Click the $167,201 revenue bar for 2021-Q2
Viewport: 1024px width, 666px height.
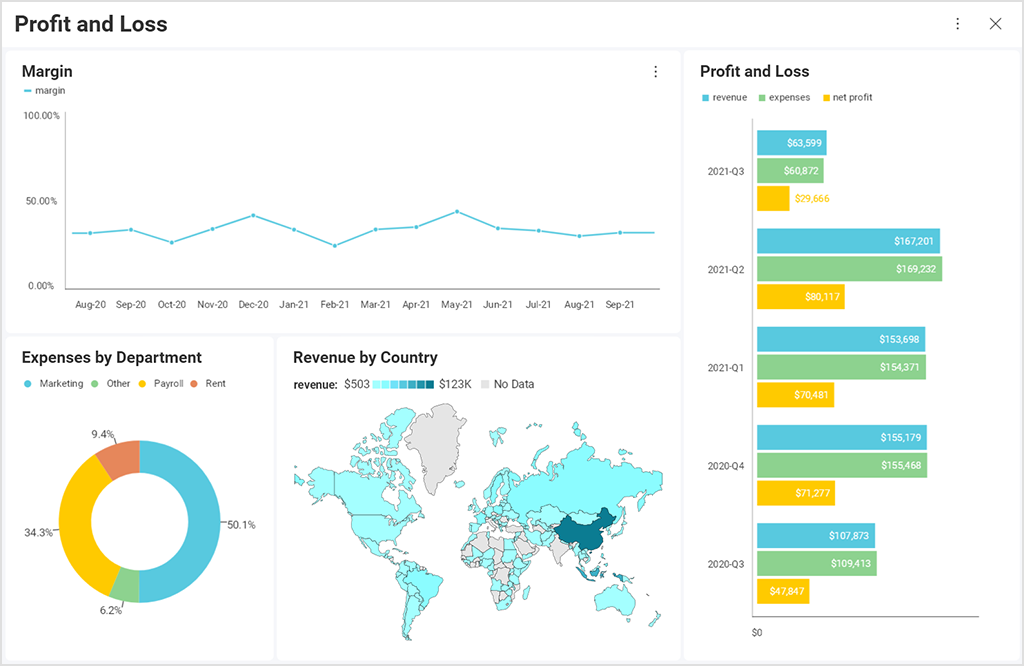coord(849,240)
